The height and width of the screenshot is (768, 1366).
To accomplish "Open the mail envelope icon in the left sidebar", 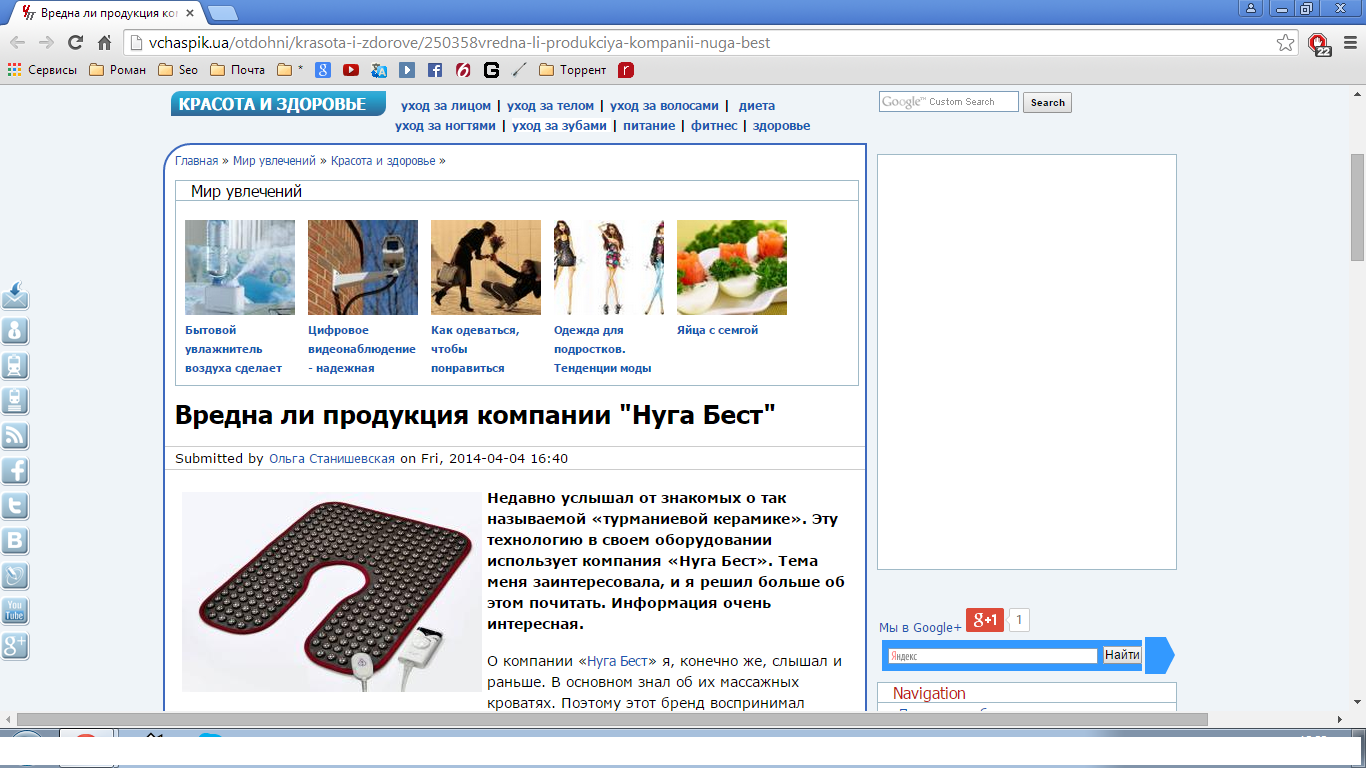I will 15,296.
